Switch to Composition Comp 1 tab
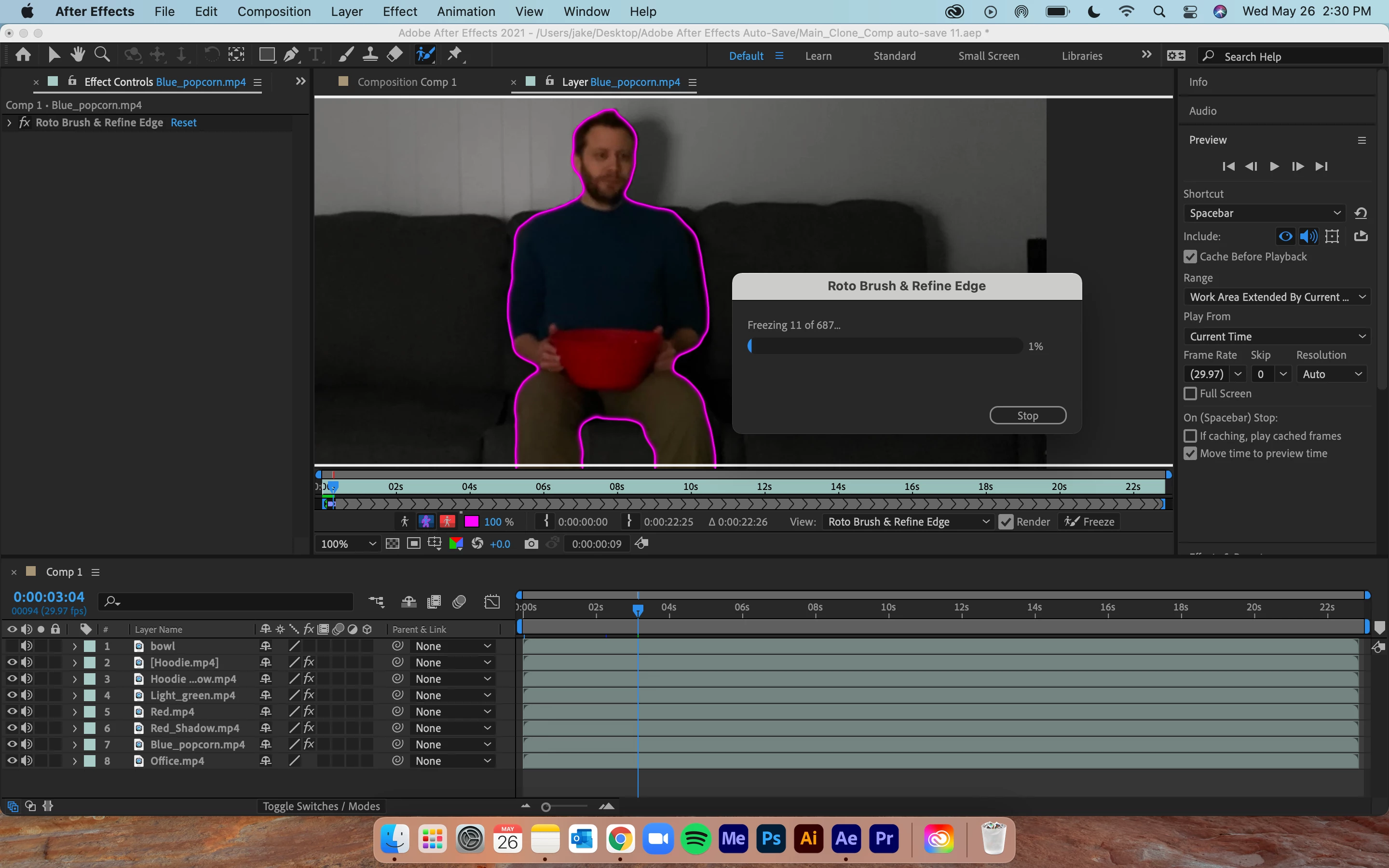Screen dimensions: 1389x868 pyautogui.click(x=407, y=82)
